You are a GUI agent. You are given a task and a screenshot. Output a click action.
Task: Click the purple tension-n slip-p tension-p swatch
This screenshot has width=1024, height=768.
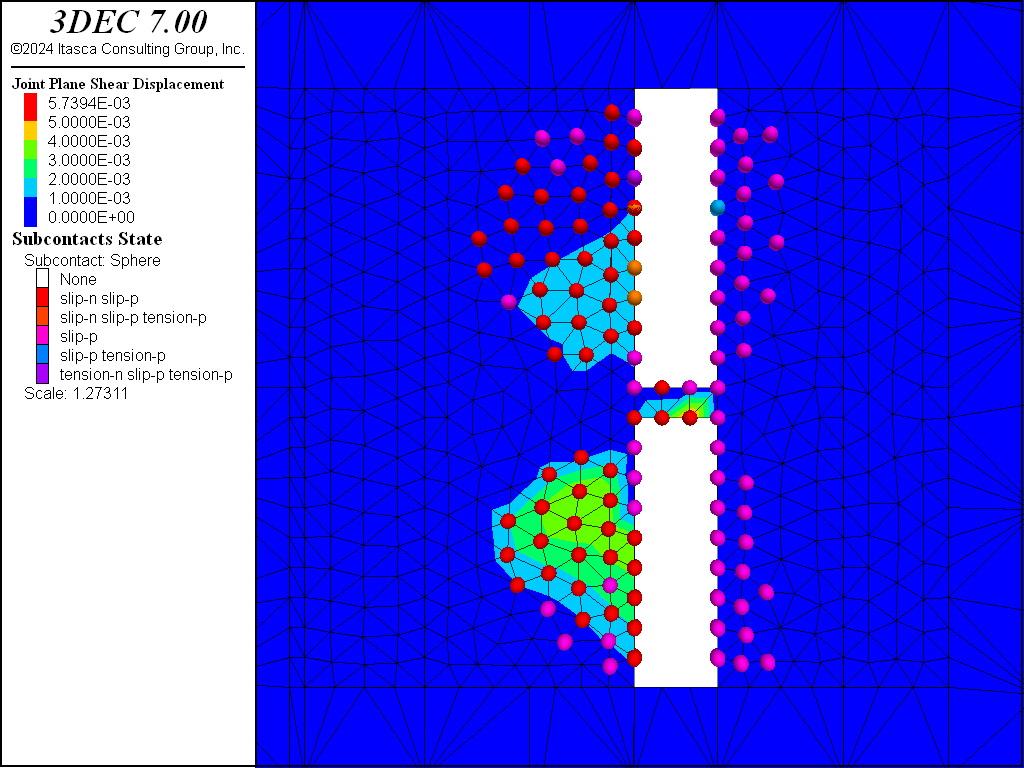pos(42,374)
